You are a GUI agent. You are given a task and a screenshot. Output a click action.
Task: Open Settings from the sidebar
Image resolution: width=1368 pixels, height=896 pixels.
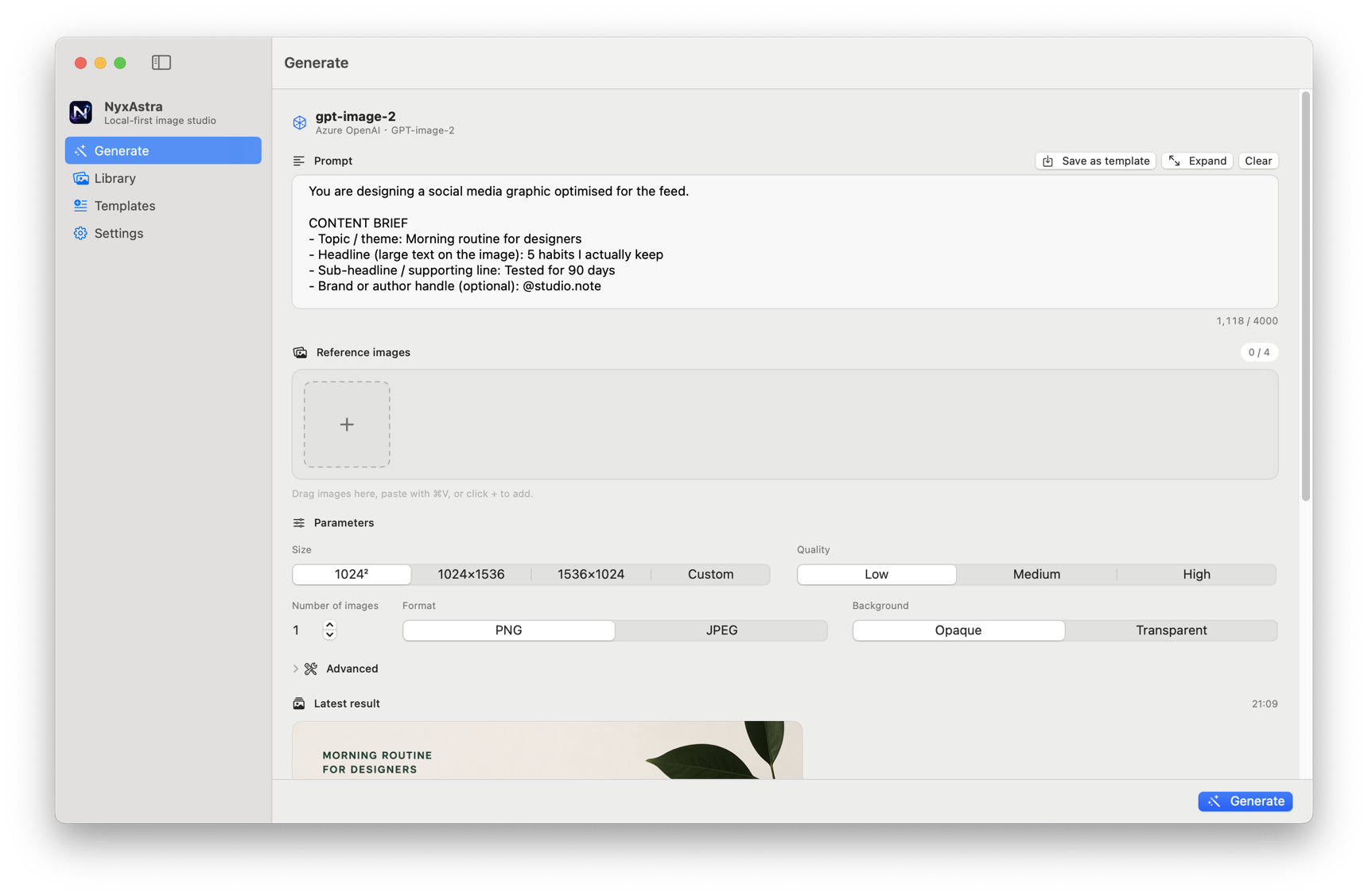coord(163,233)
